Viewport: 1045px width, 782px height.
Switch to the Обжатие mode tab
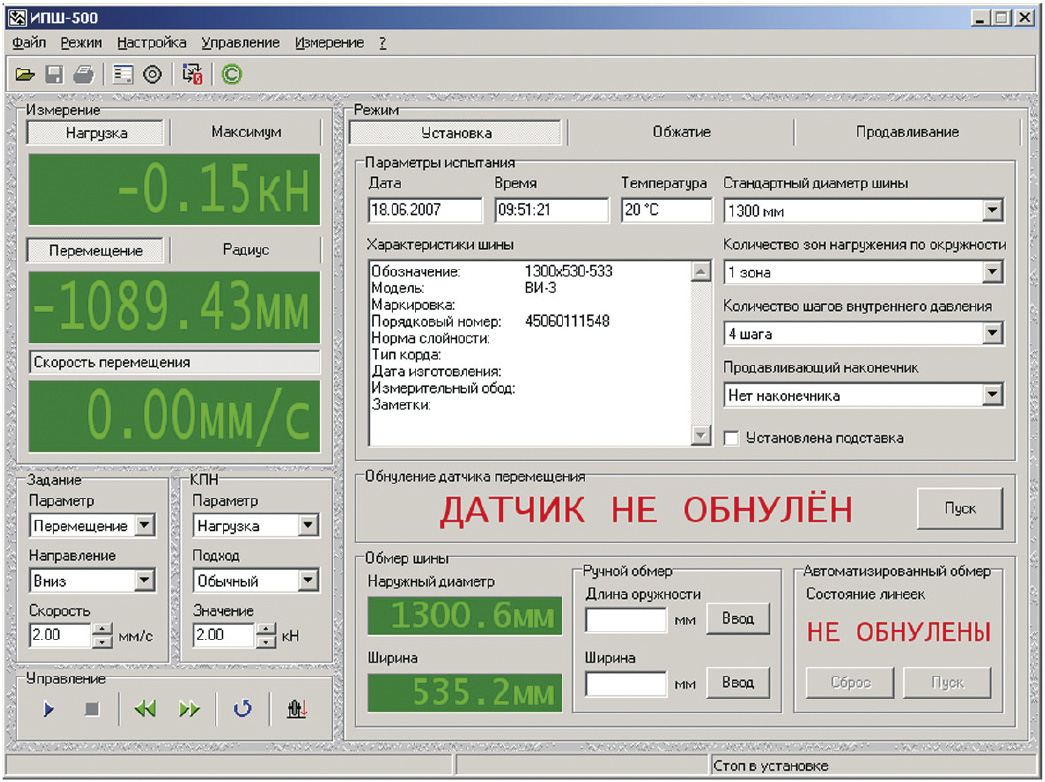pyautogui.click(x=681, y=132)
